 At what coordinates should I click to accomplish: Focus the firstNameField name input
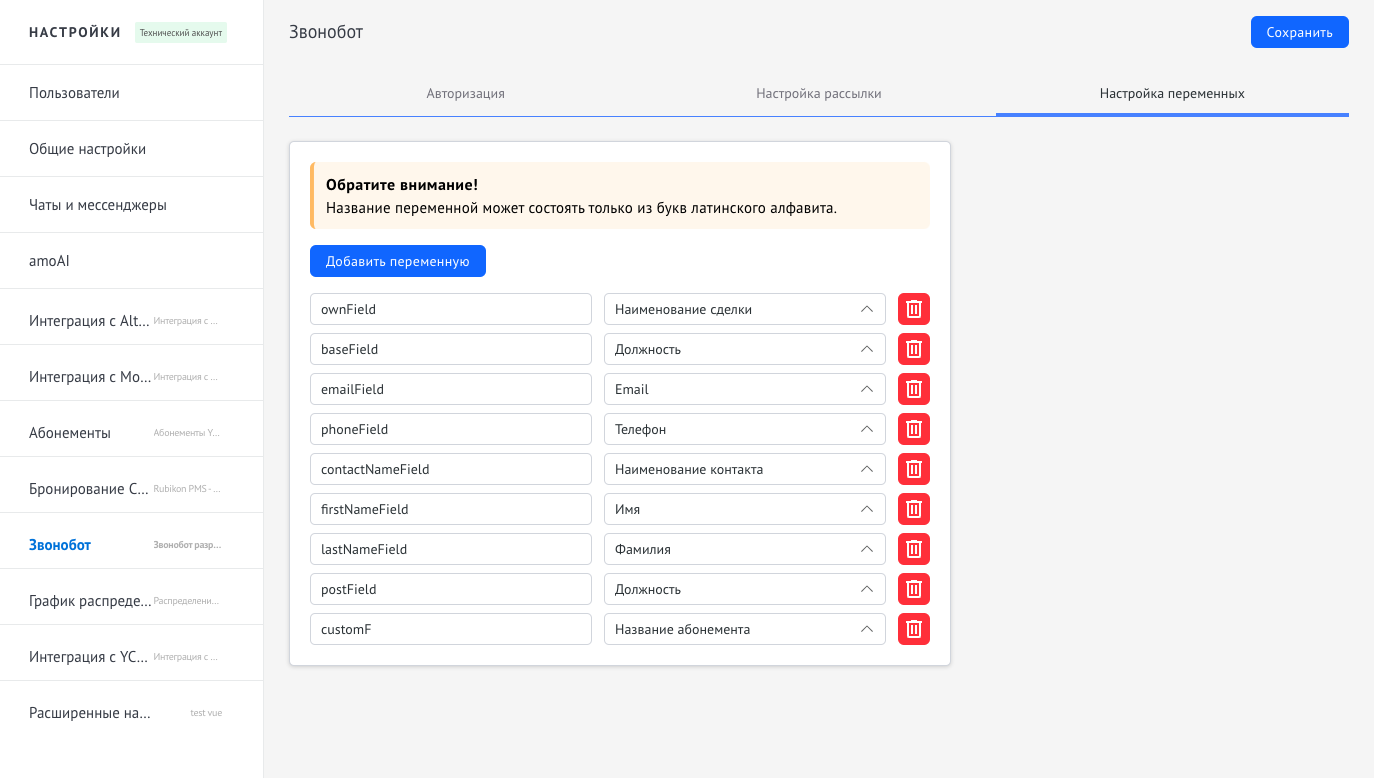(x=451, y=509)
